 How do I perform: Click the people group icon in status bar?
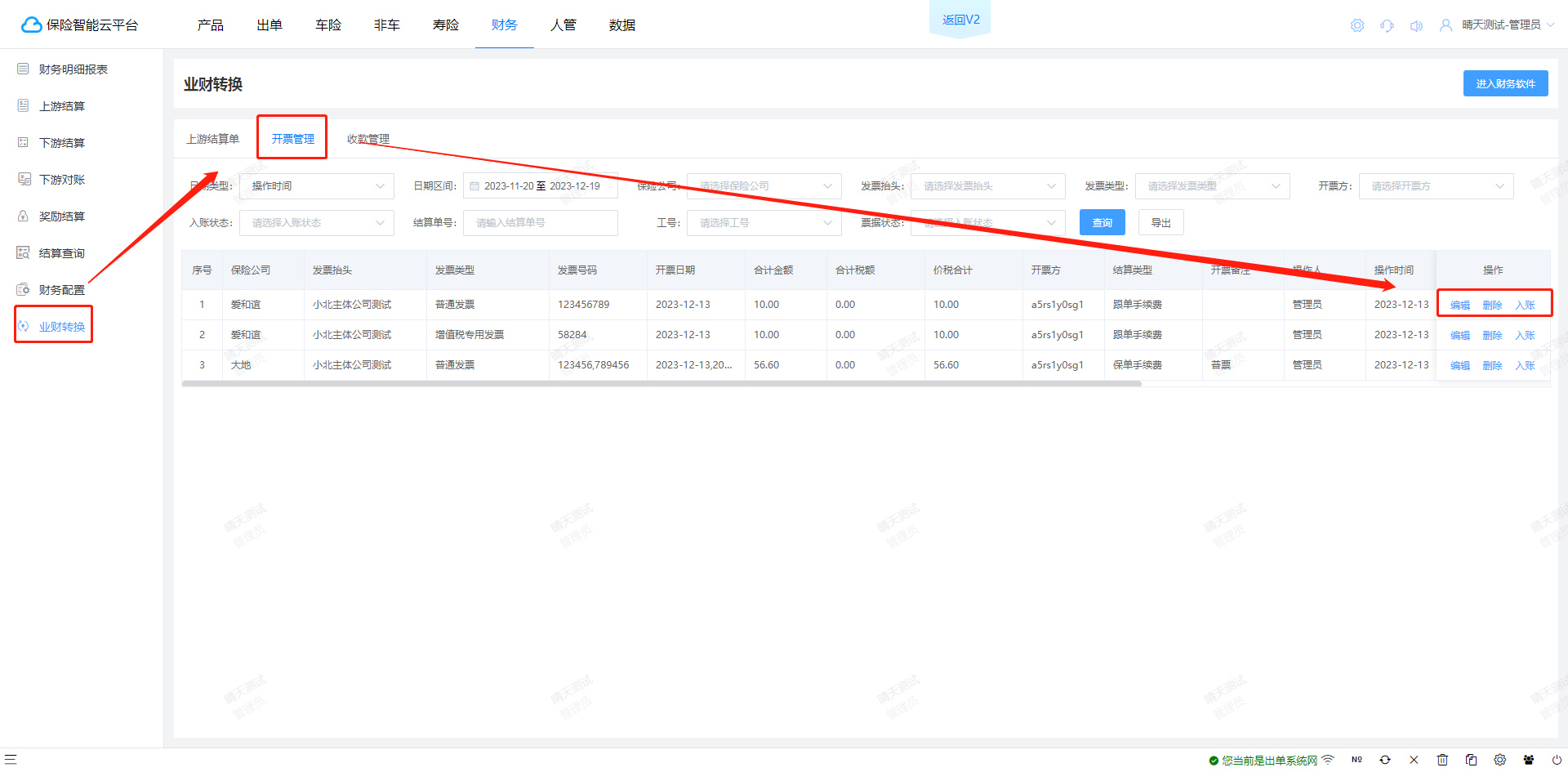1529,760
